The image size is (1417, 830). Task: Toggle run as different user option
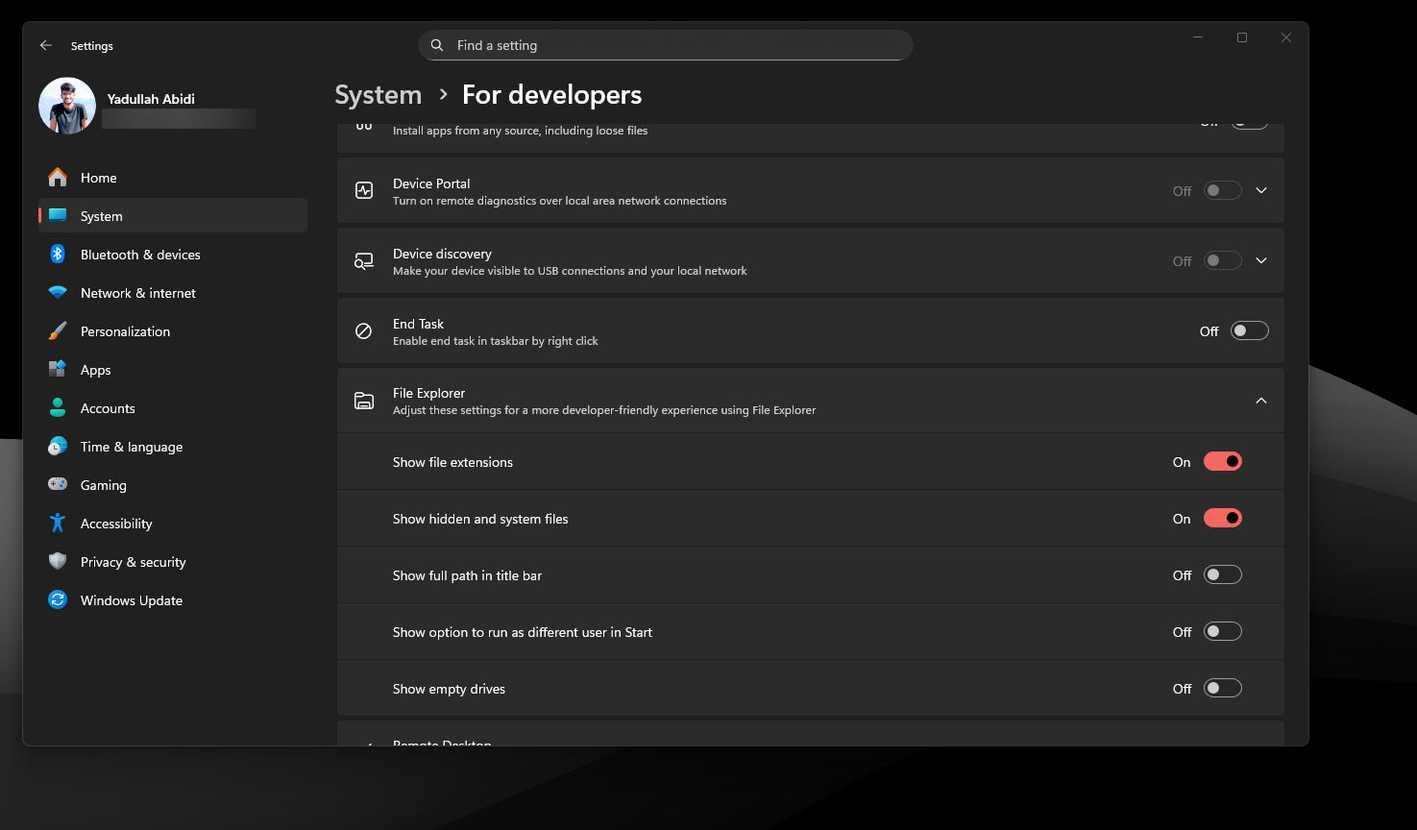1222,632
